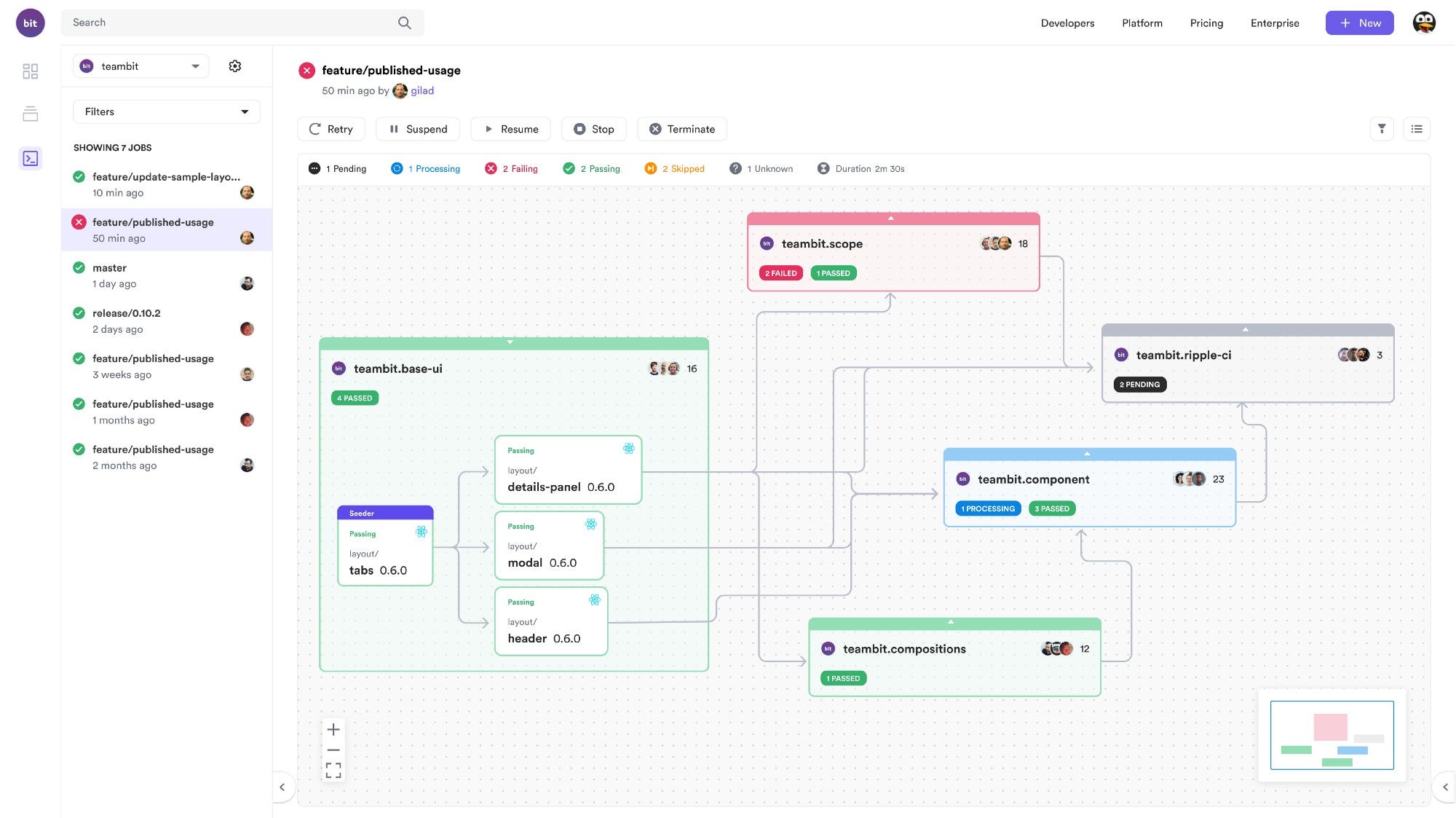Open workspace settings gear icon
The image size is (1456, 818).
coord(234,66)
